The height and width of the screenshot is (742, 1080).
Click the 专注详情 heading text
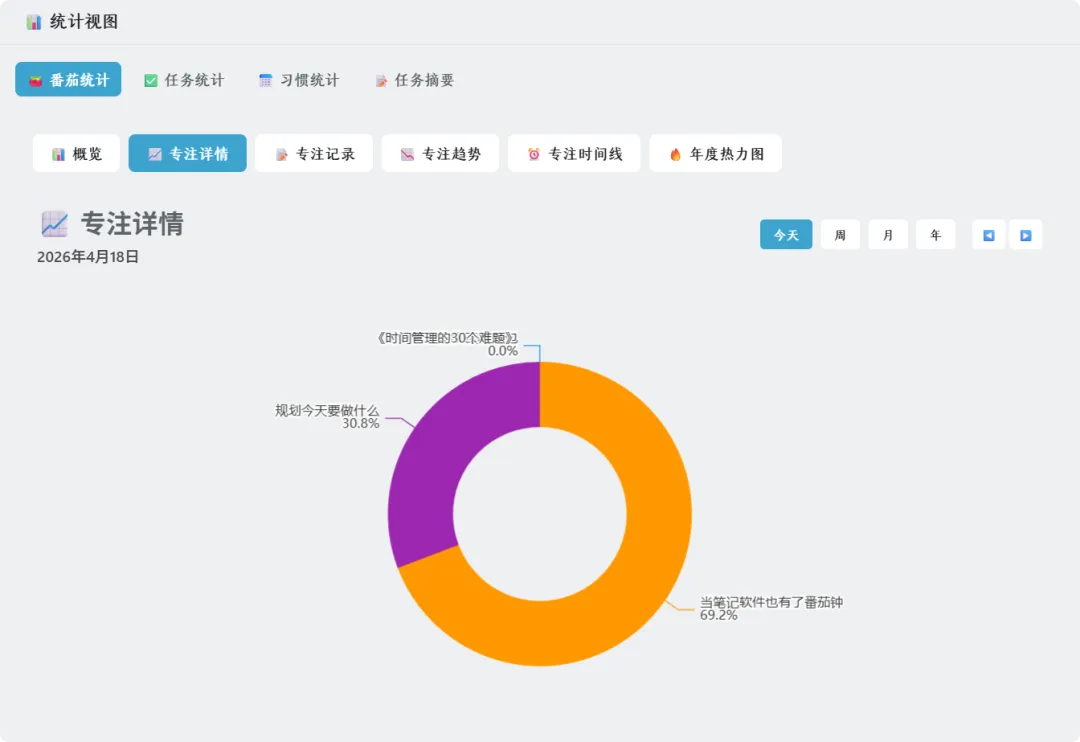[x=132, y=224]
